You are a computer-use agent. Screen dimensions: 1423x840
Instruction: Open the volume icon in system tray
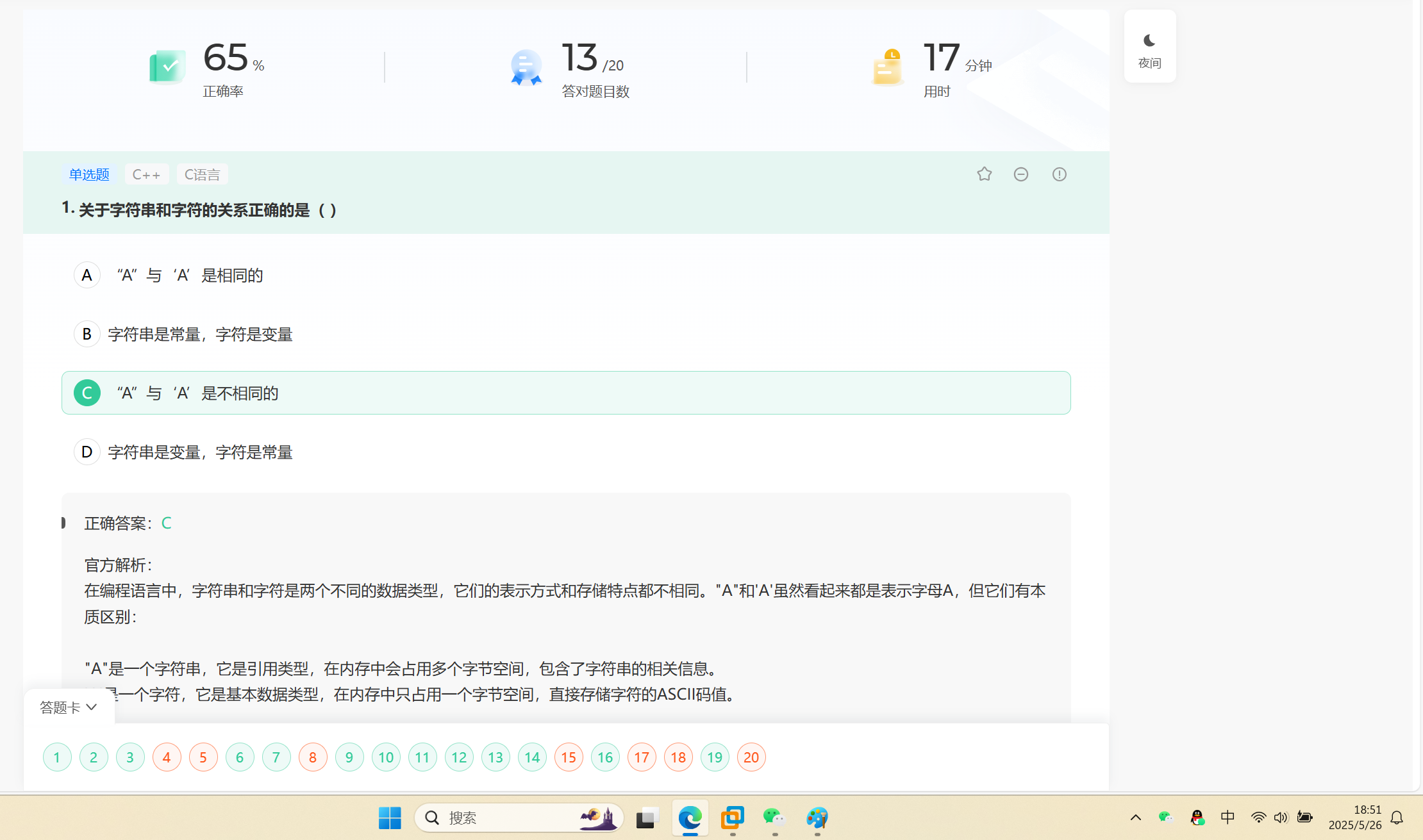pos(1280,818)
